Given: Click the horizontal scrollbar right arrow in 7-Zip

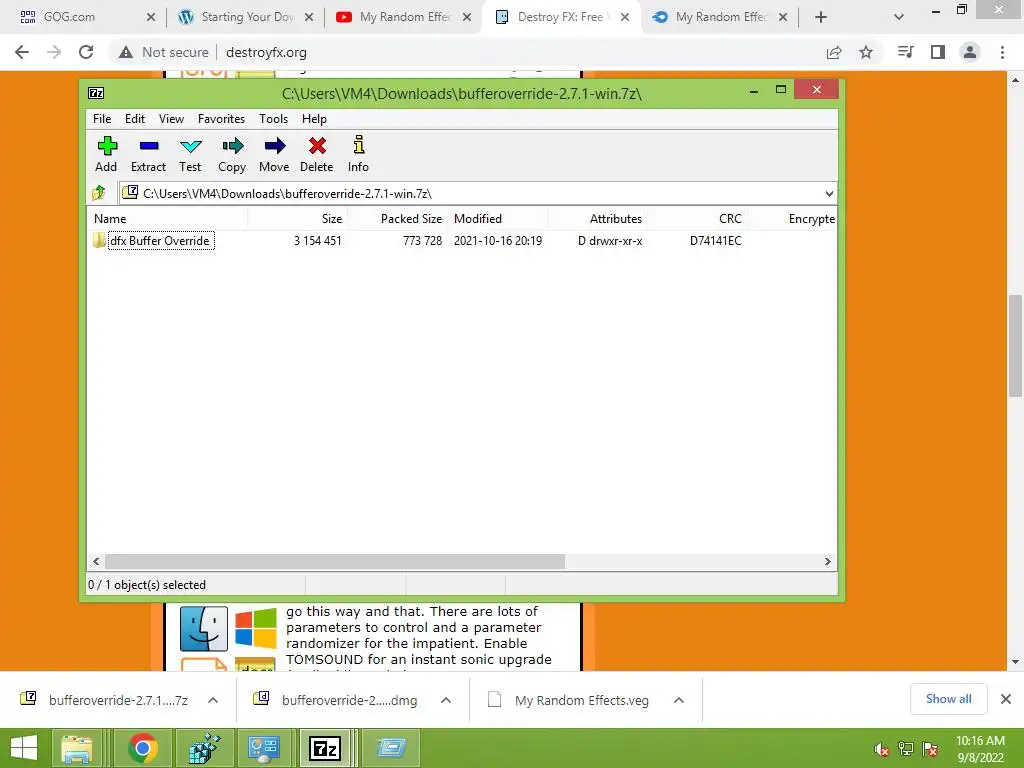Looking at the screenshot, I should 827,561.
